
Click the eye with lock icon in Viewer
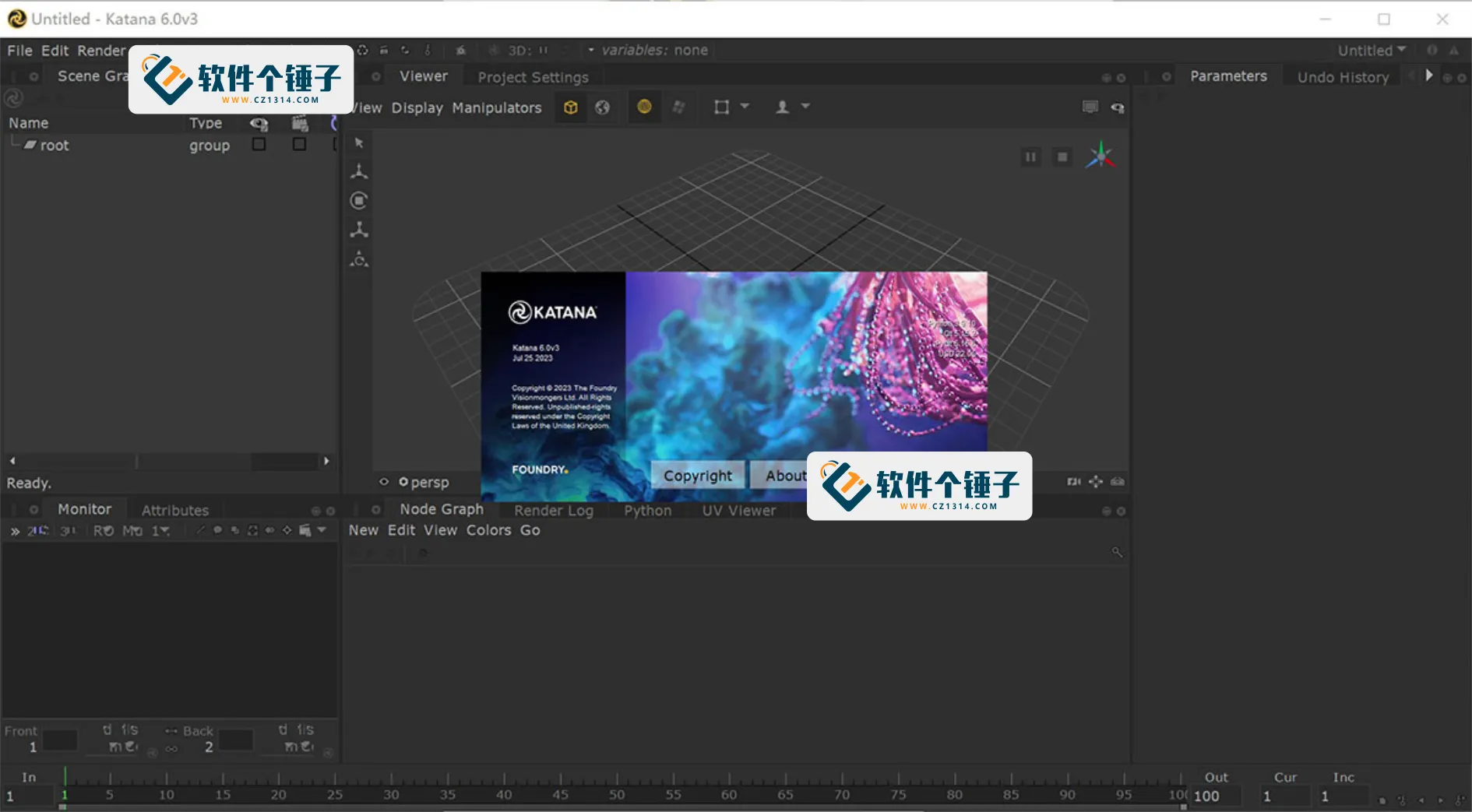click(1118, 107)
